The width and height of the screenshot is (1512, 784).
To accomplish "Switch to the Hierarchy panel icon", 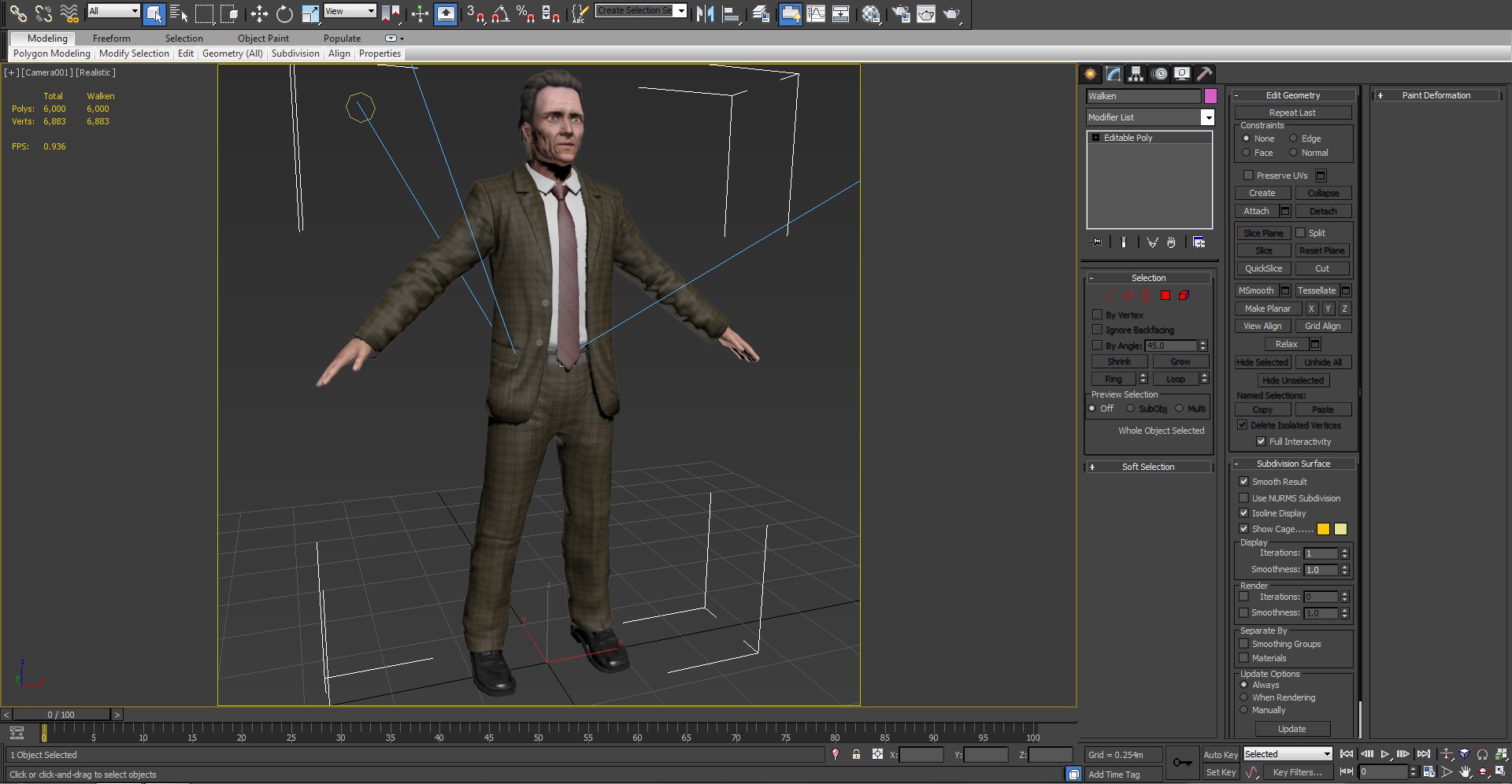I will (1136, 73).
